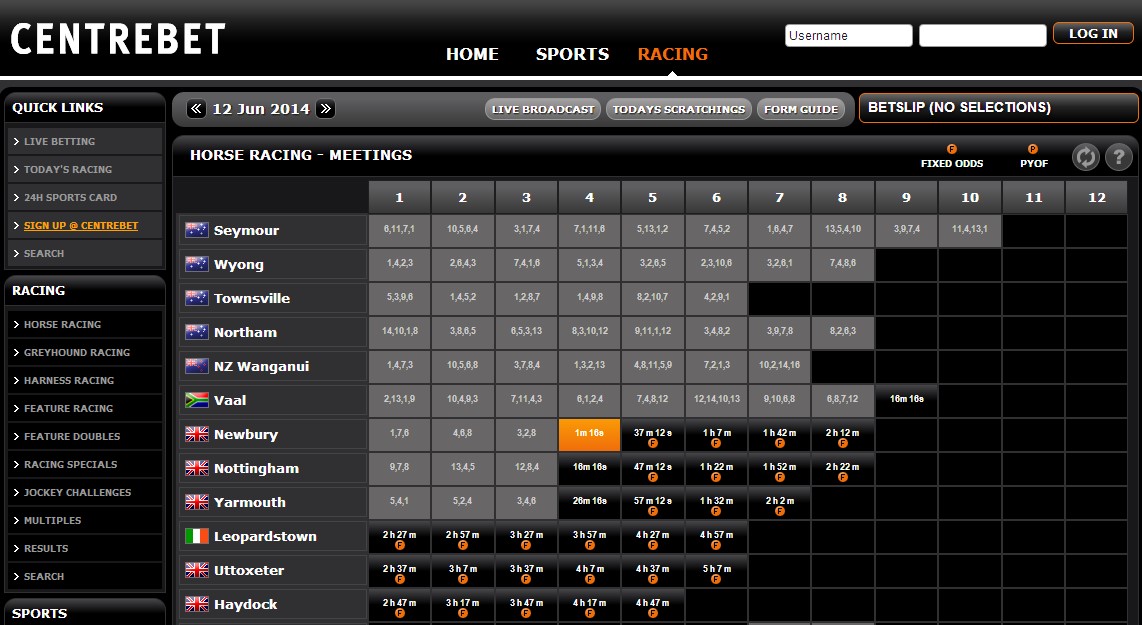This screenshot has width=1142, height=625.
Task: Focus the Username input field
Action: coord(848,36)
